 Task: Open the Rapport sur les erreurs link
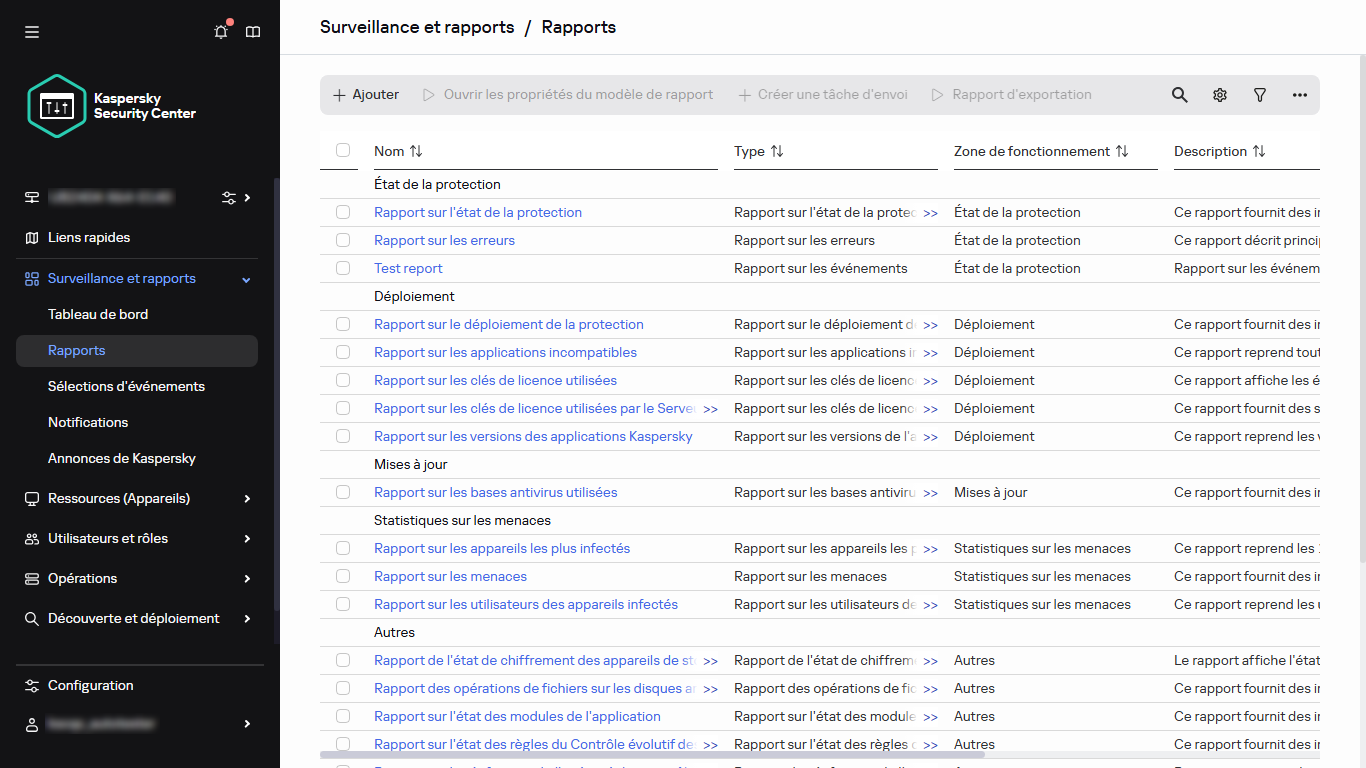click(x=444, y=240)
